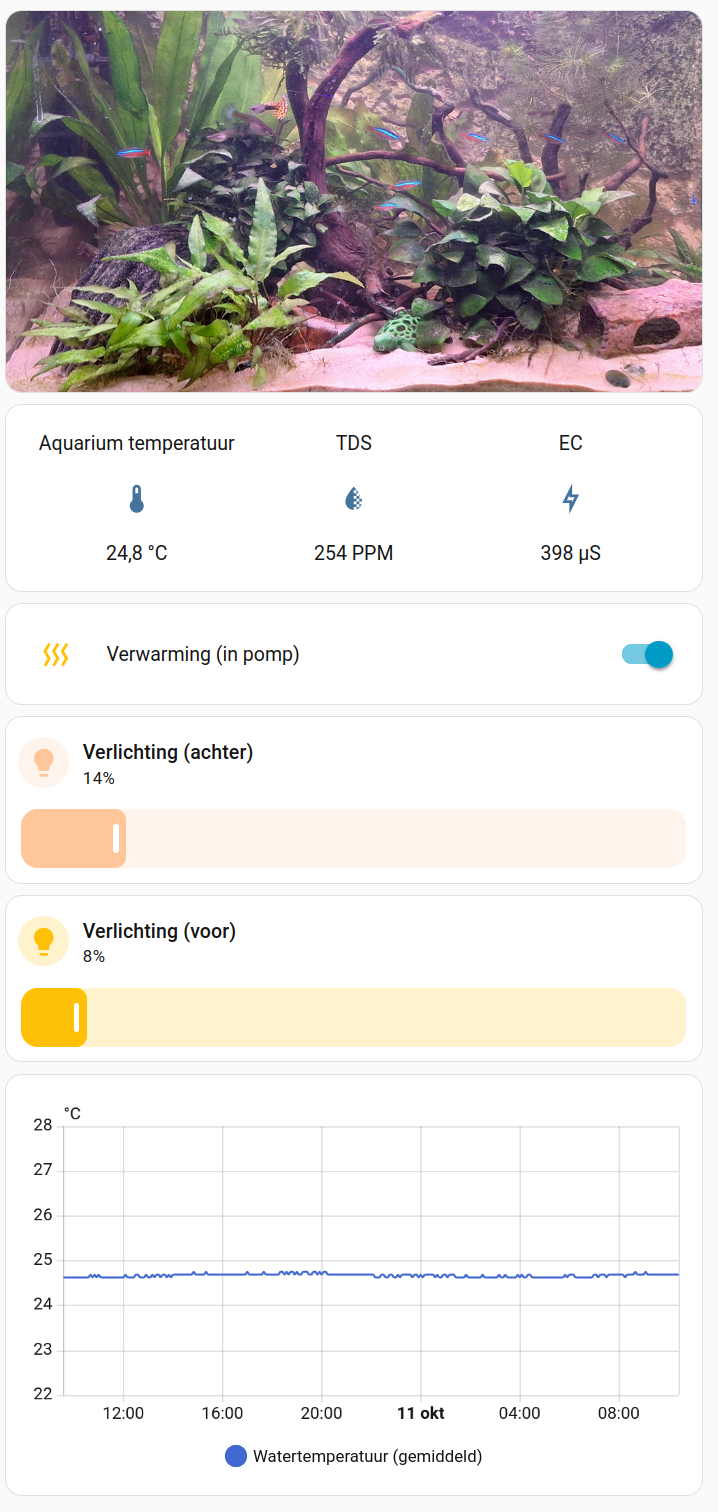Click the Verlichting (achter) bulb icon

44,762
